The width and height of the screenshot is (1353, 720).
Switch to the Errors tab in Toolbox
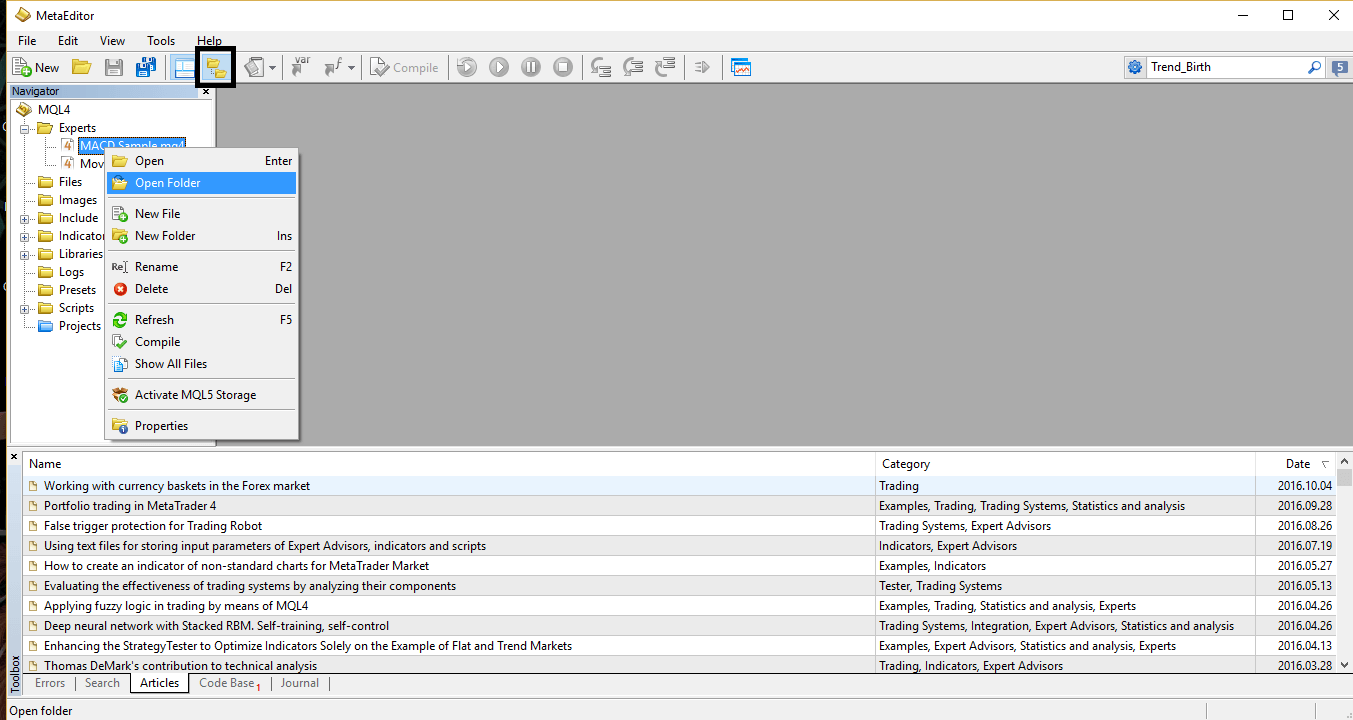click(x=50, y=683)
